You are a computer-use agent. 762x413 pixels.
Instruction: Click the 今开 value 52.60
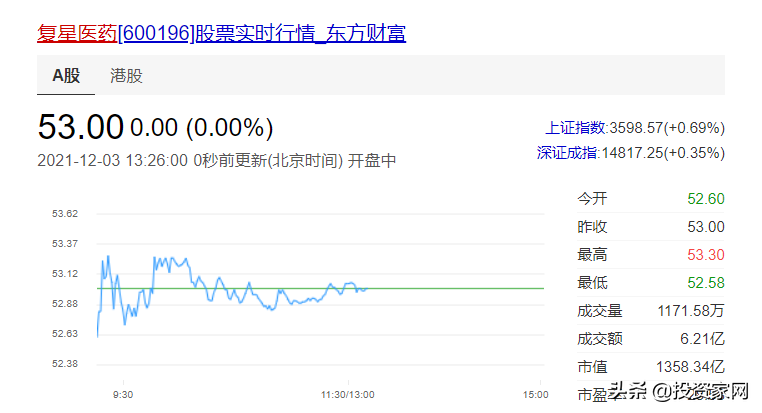706,198
